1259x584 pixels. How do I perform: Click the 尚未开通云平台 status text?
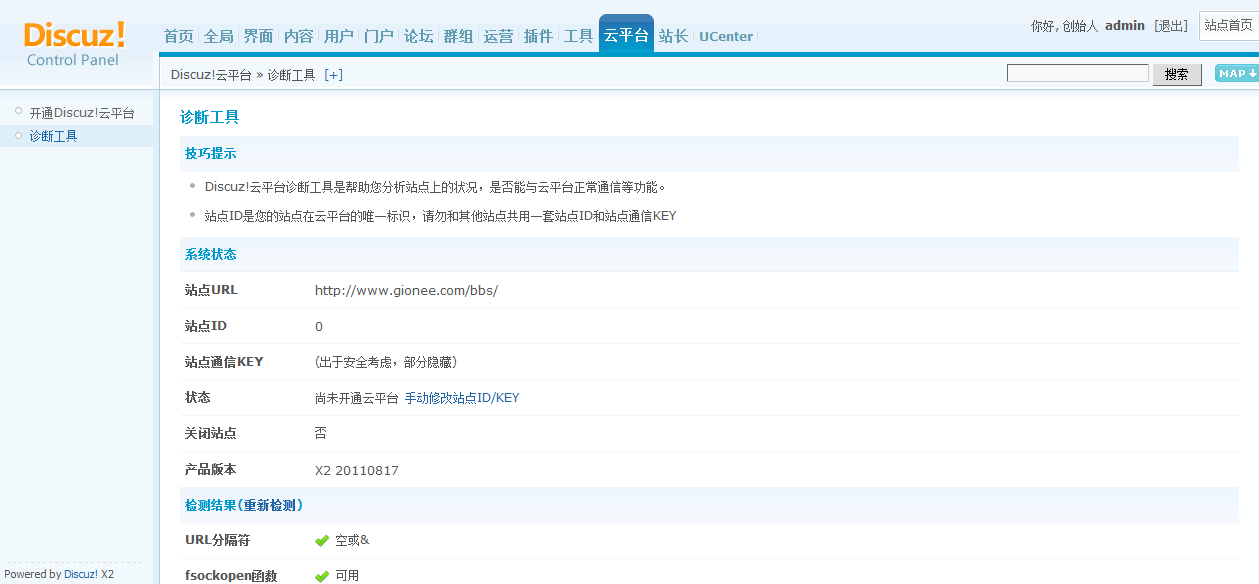[357, 398]
